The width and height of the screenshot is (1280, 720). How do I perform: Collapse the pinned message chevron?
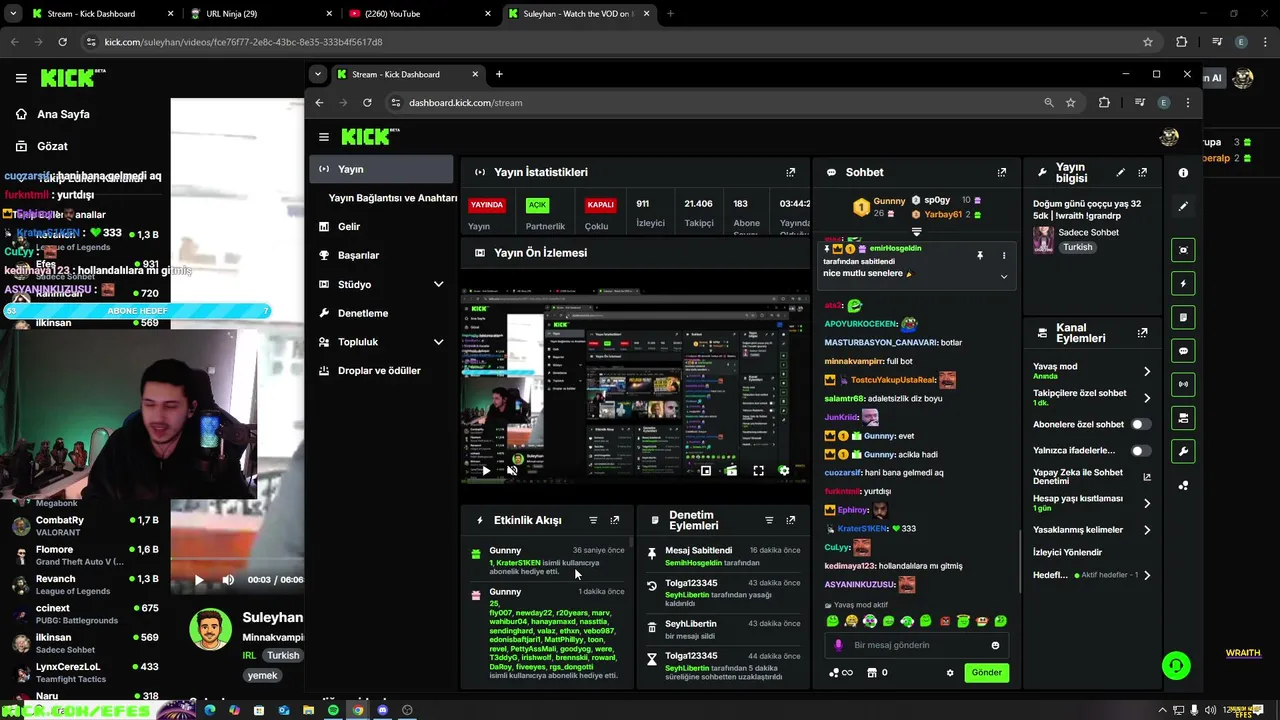[x=1004, y=276]
